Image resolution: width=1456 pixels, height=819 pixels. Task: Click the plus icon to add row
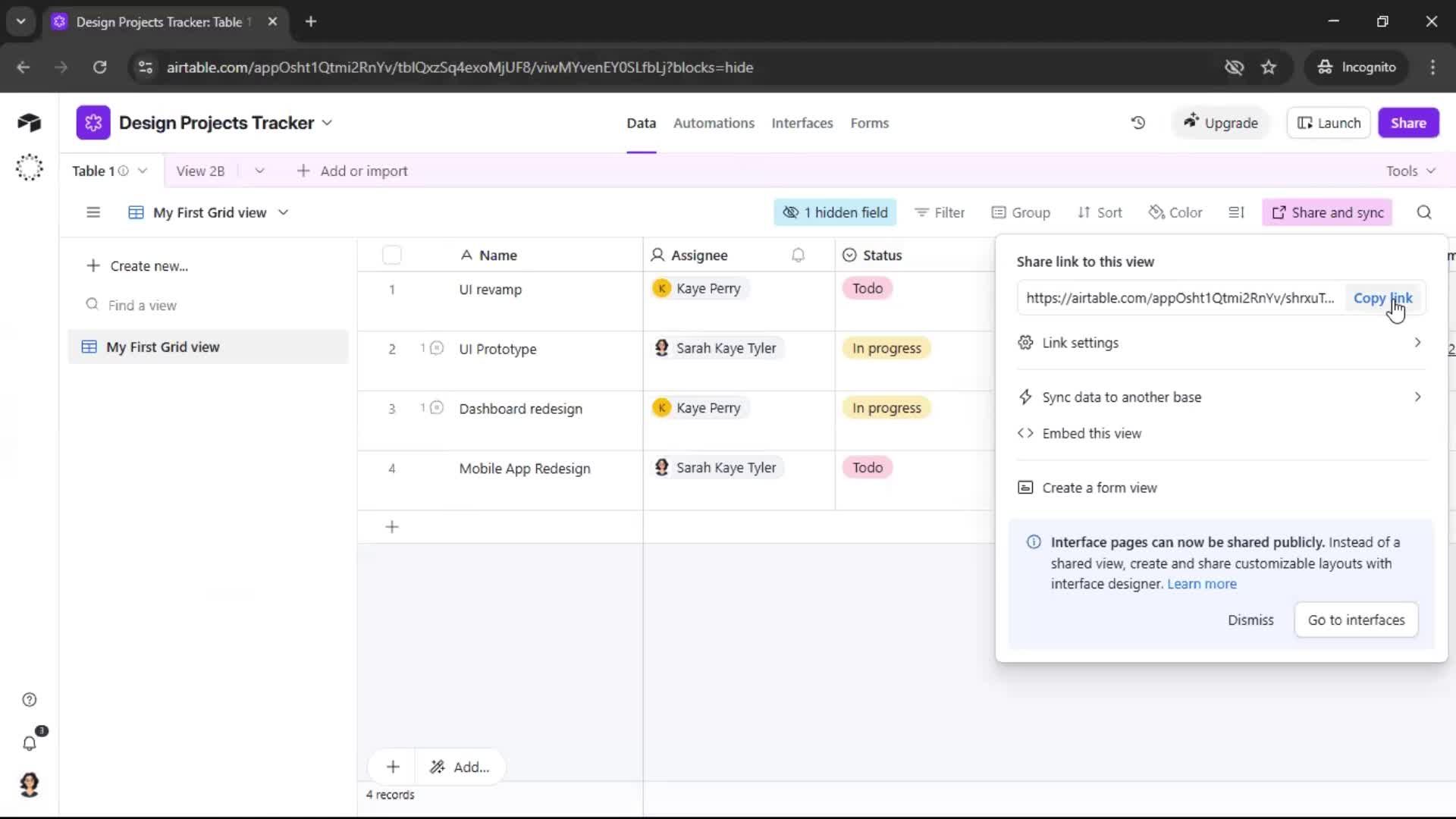[392, 527]
